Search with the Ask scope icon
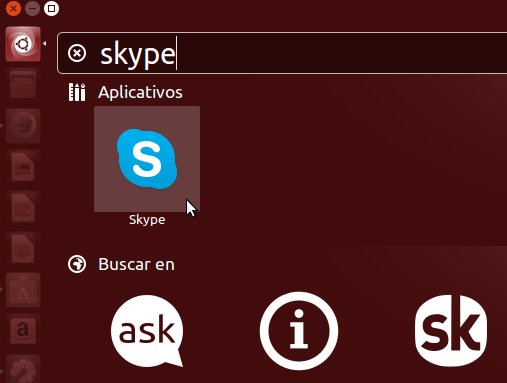 click(147, 331)
